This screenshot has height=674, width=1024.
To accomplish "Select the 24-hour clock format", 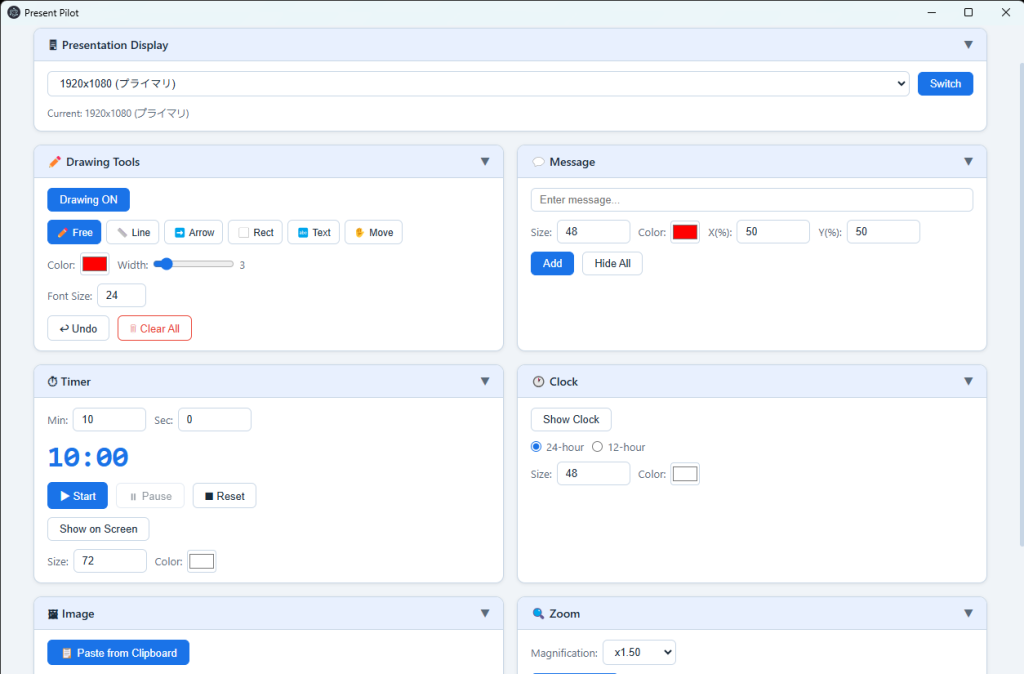I will 536,447.
